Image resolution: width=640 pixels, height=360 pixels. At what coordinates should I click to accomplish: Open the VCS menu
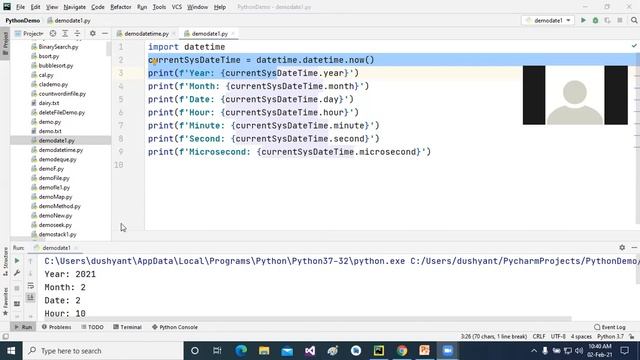click(x=177, y=7)
